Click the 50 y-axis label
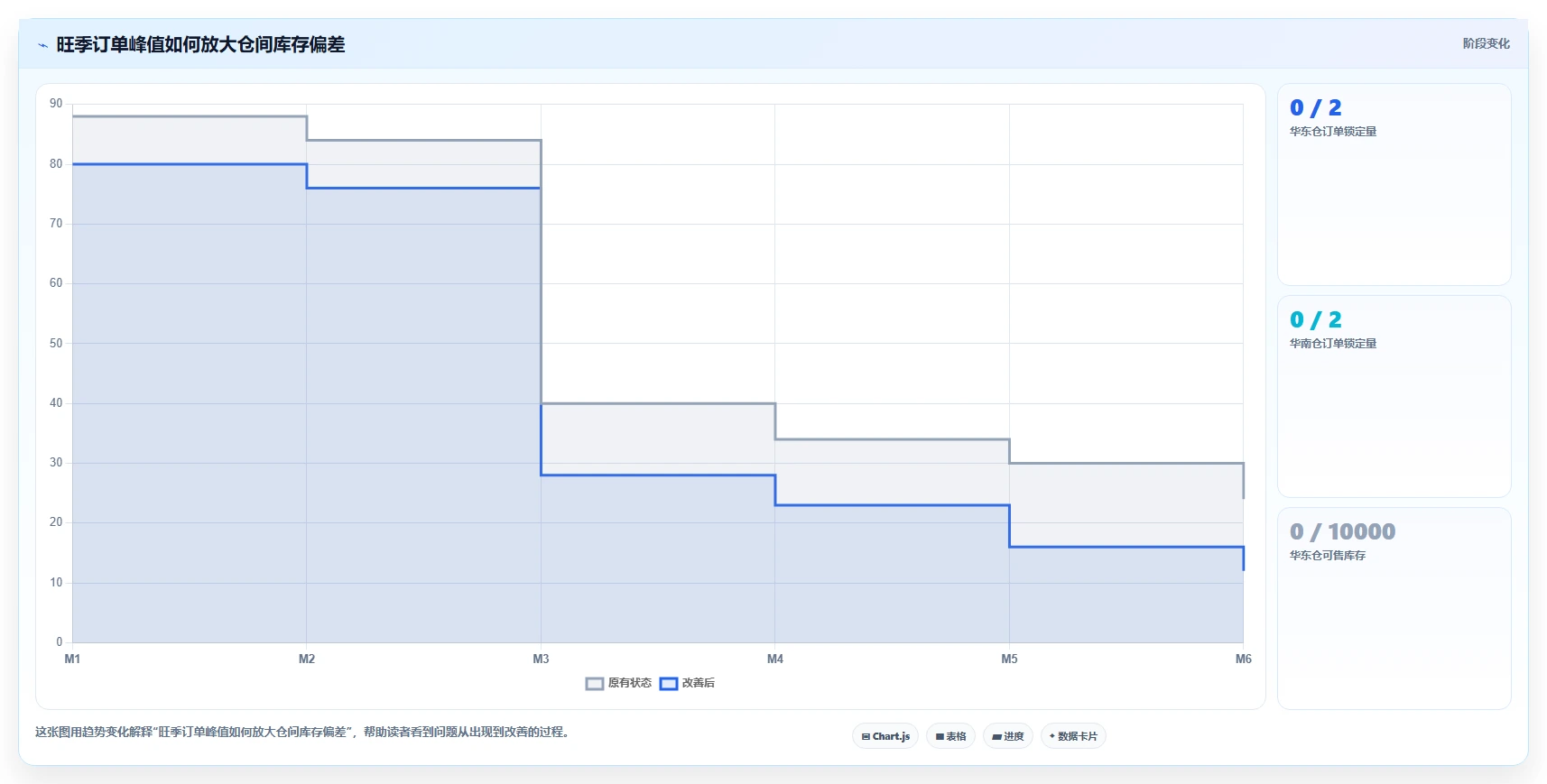1547x784 pixels. coord(56,344)
